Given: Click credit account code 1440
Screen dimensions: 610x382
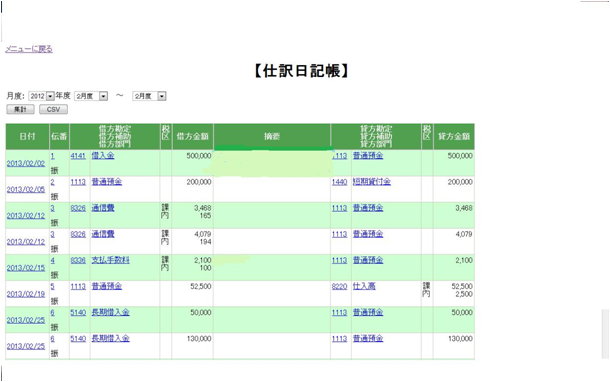Looking at the screenshot, I should tap(339, 182).
